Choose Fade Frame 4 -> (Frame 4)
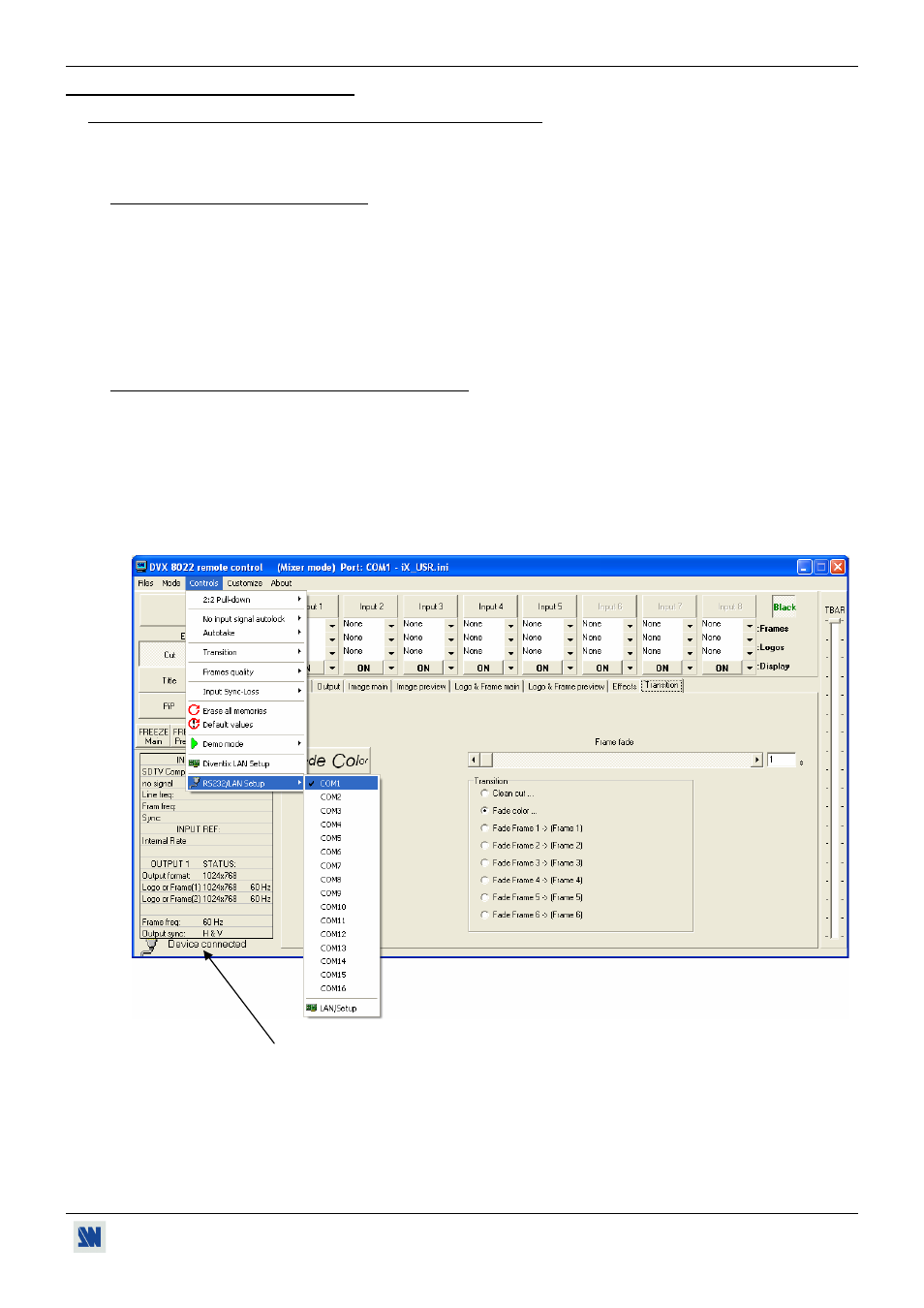Viewport: 924px width, 1308px height. 484,880
